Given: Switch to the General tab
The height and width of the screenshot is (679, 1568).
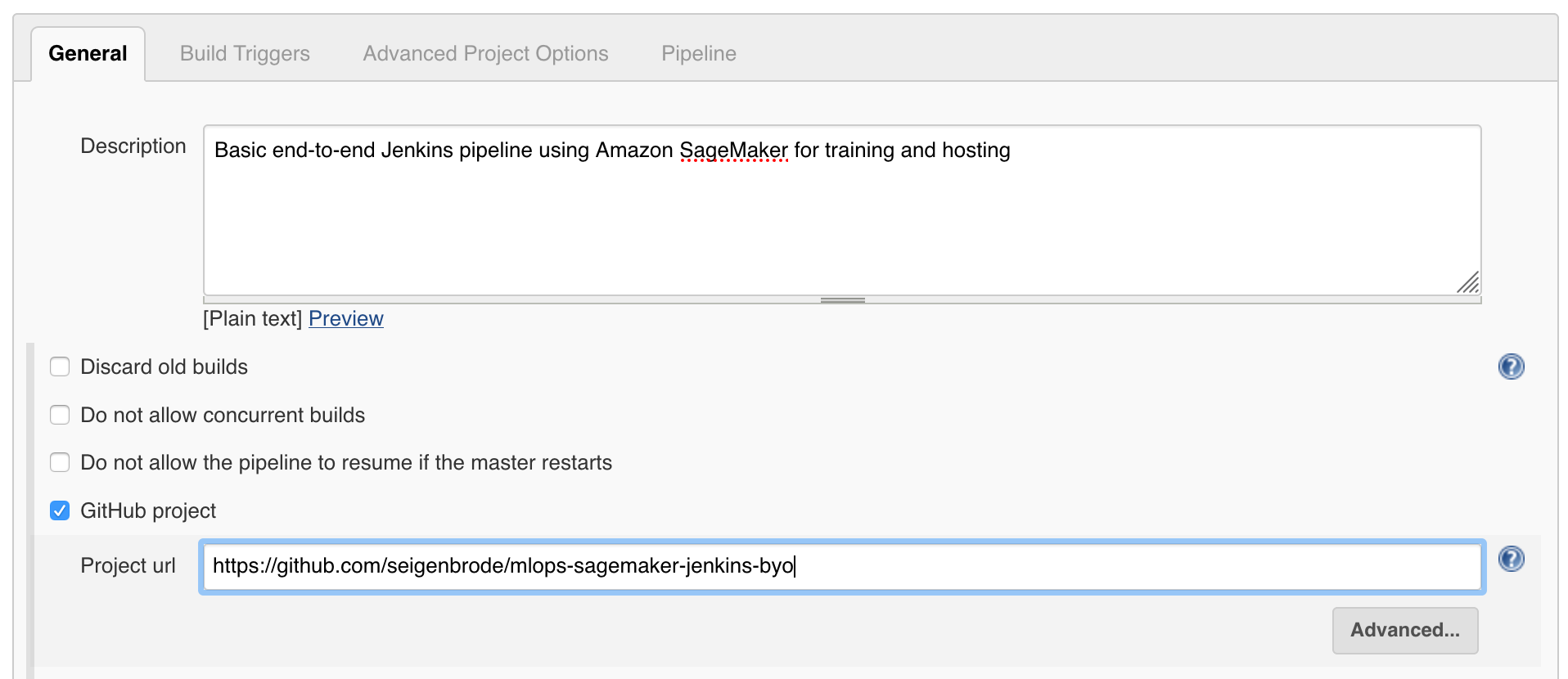Looking at the screenshot, I should tap(88, 54).
